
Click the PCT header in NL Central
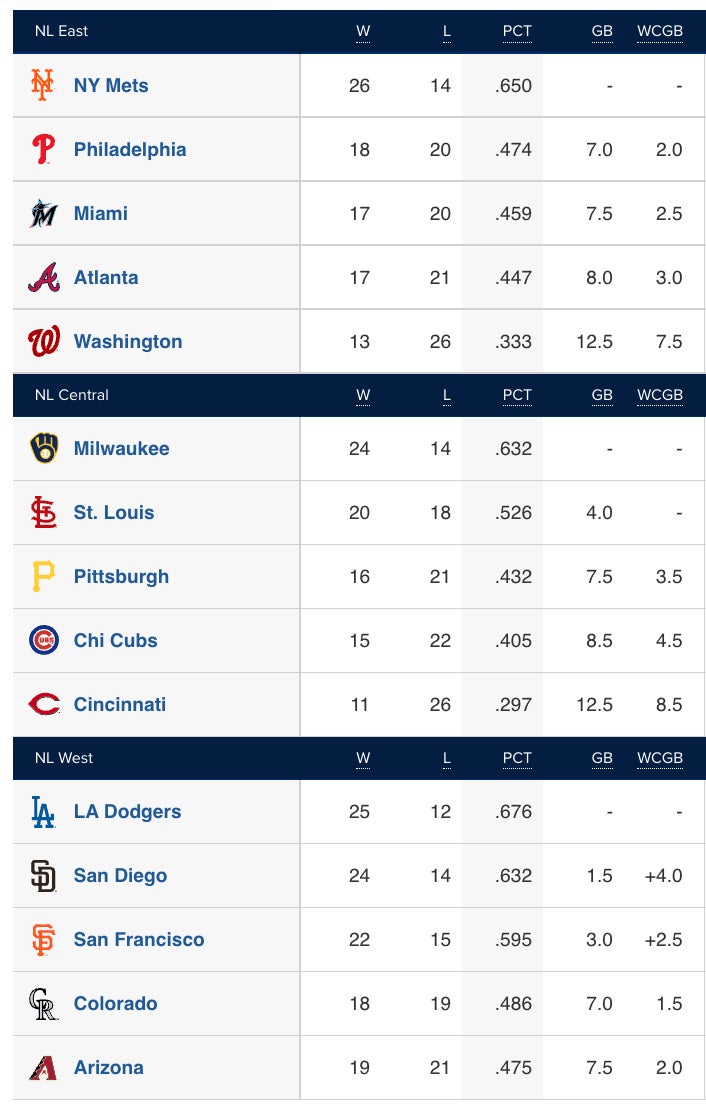pyautogui.click(x=517, y=395)
